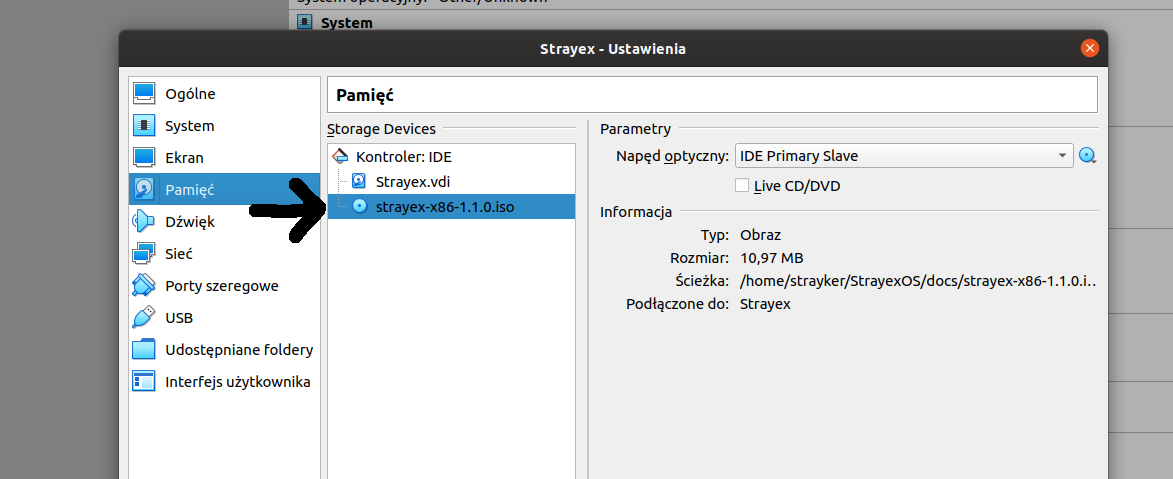Open the Napęd optyczny dropdown
The height and width of the screenshot is (479, 1173).
click(x=904, y=156)
